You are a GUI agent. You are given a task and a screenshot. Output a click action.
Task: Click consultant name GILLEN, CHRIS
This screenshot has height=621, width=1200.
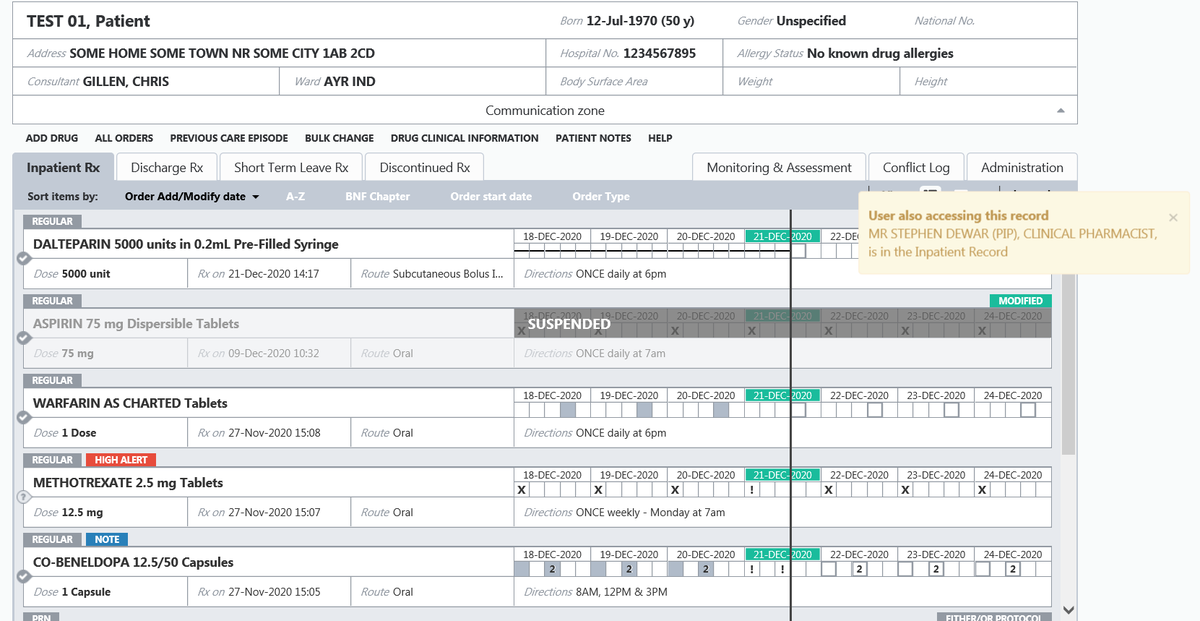(126, 82)
